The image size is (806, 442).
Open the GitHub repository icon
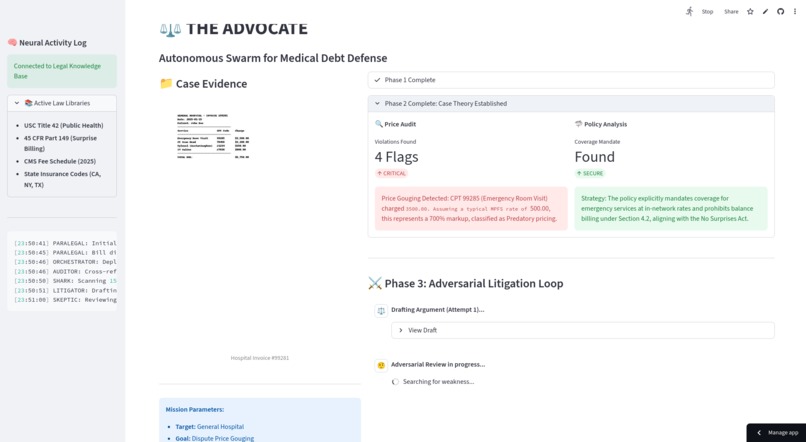(x=780, y=11)
